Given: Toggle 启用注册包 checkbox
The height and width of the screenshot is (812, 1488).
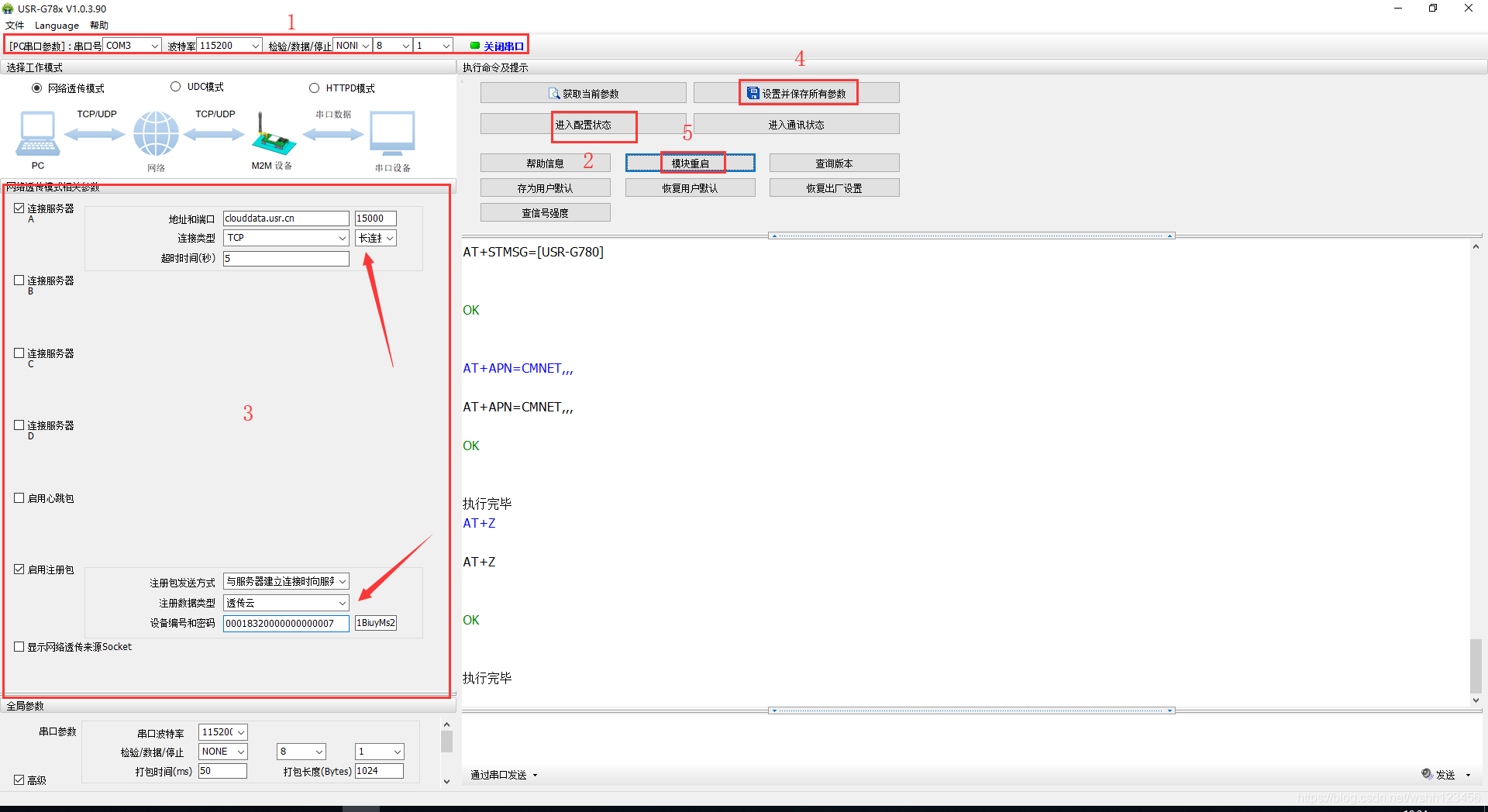Looking at the screenshot, I should (19, 569).
